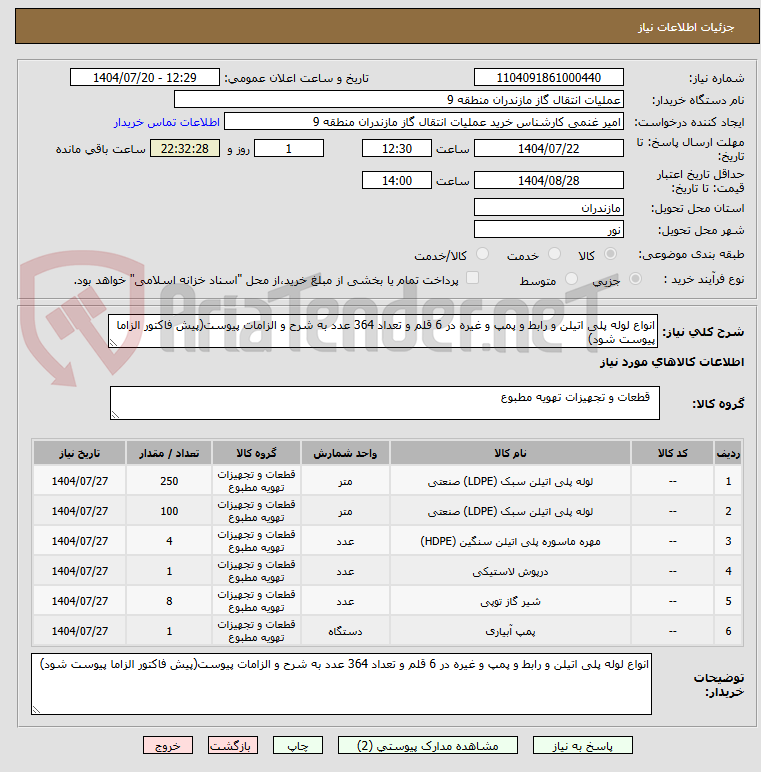Click اطلاعات کالاهای مورد نیاز heading
The height and width of the screenshot is (772, 761).
(672, 362)
